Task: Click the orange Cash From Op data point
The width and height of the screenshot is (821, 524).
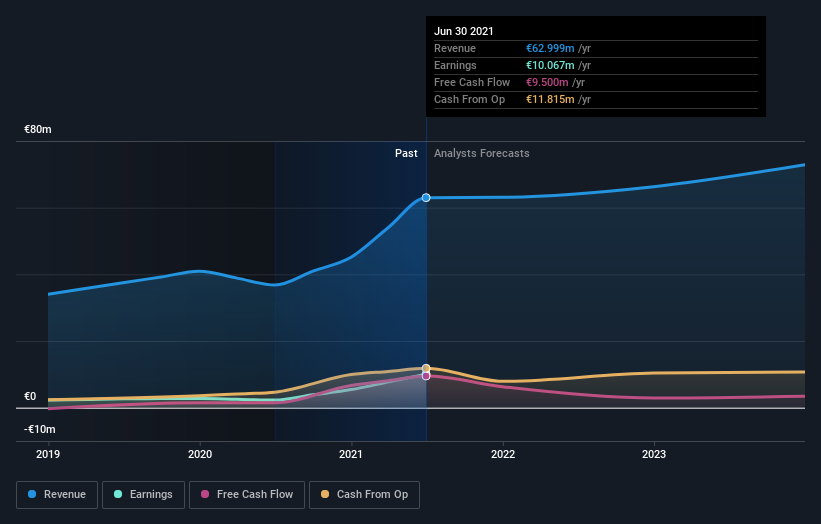Action: (x=426, y=369)
